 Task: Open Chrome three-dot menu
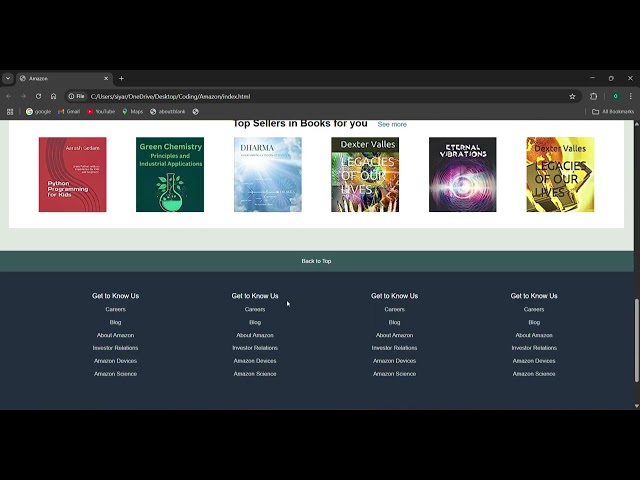(x=631, y=96)
